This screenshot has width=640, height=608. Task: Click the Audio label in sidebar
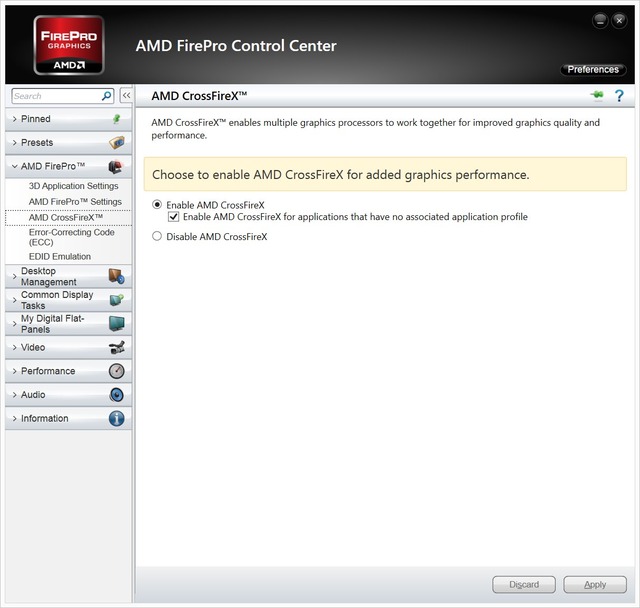tap(33, 395)
